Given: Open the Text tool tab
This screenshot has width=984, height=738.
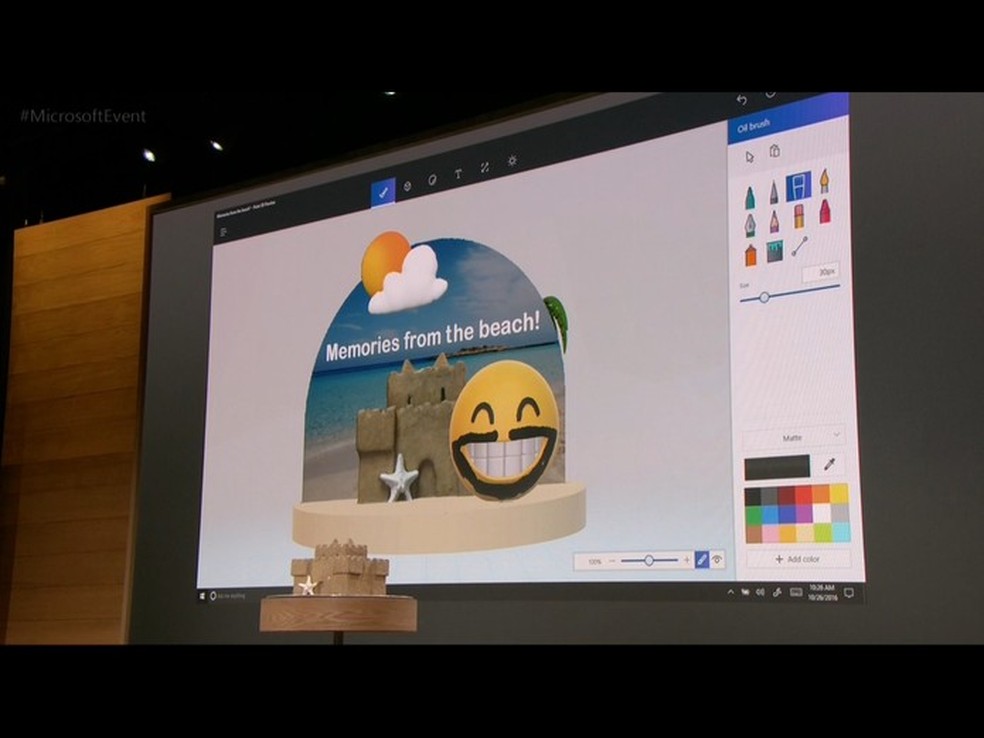Looking at the screenshot, I should pos(458,174).
